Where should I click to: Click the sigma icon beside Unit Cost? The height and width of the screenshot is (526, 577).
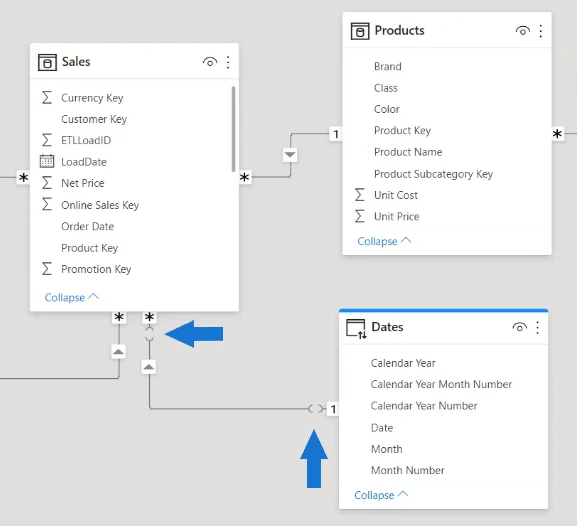click(360, 195)
